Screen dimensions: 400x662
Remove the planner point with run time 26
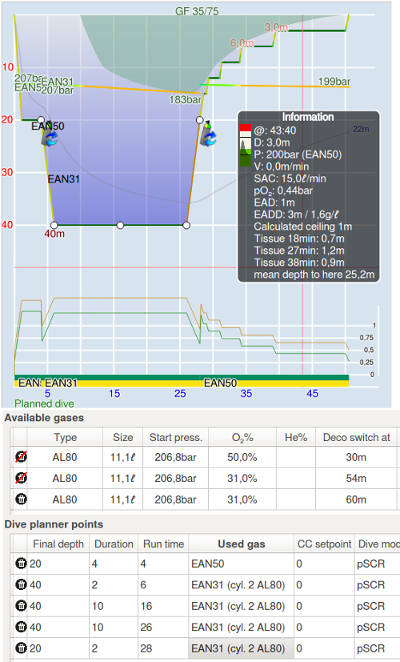tap(20, 627)
